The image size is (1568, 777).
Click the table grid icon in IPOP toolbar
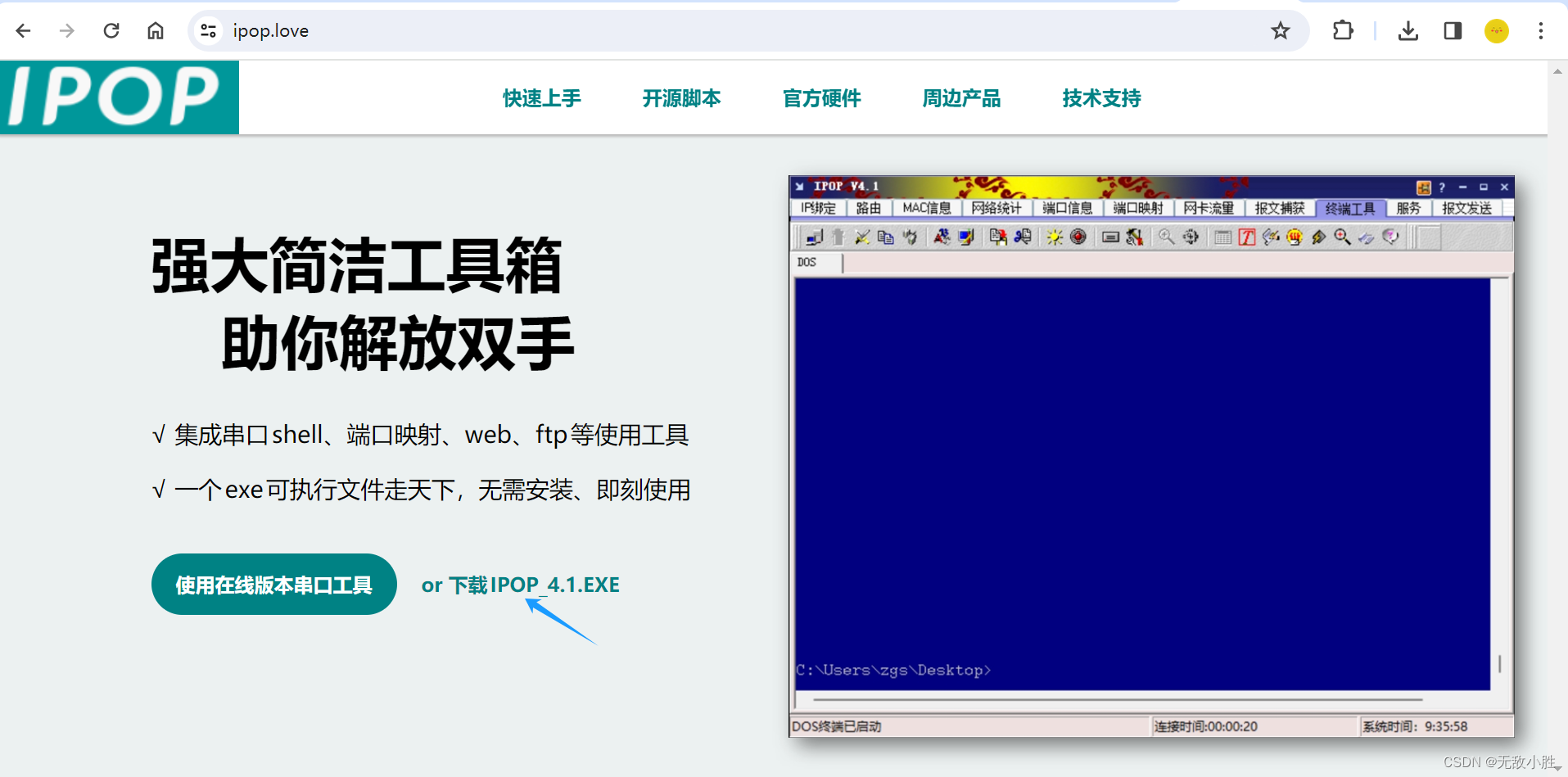coord(1223,237)
